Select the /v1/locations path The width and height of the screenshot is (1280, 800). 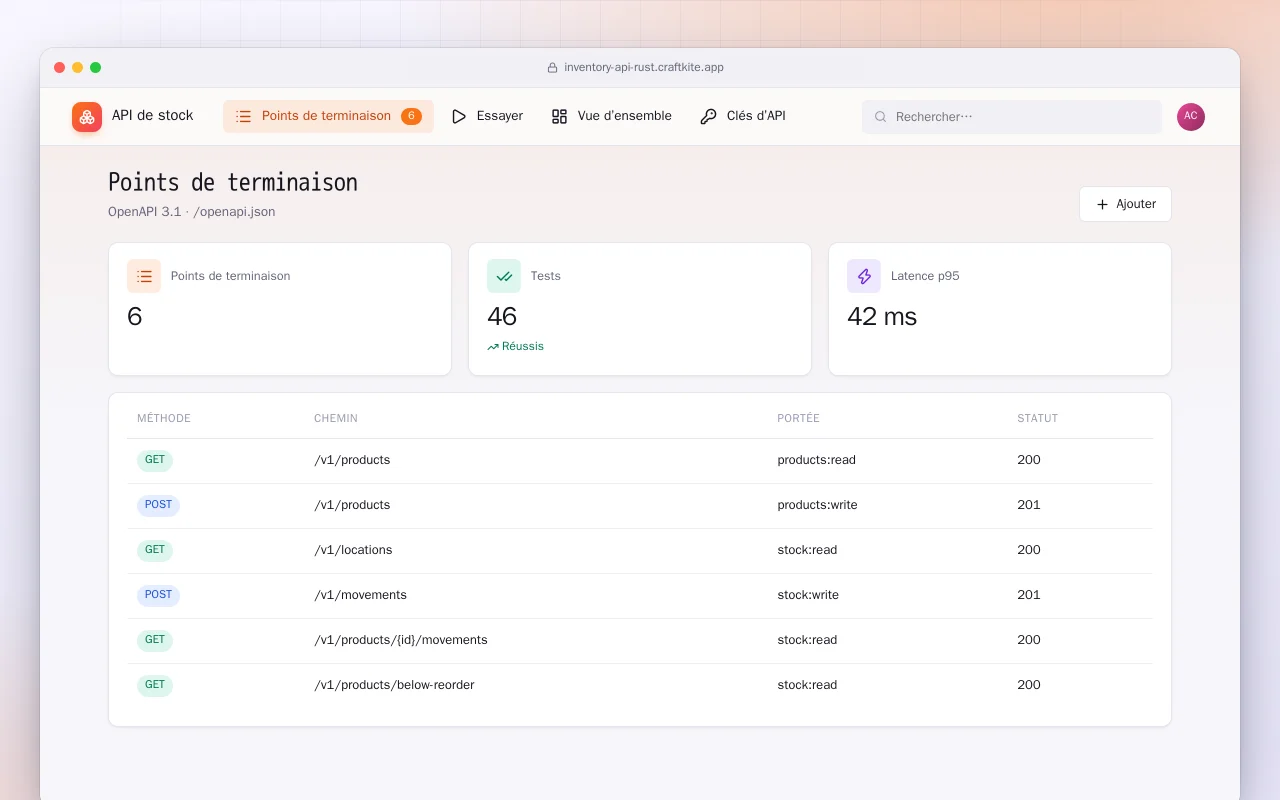pyautogui.click(x=353, y=550)
